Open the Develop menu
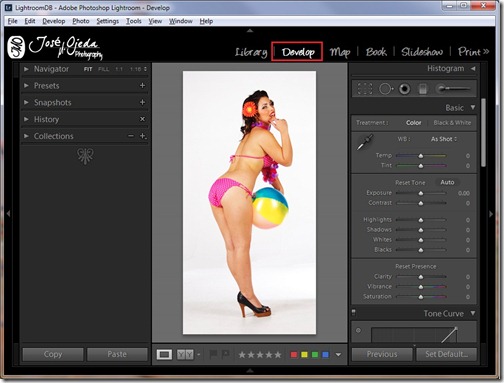The image size is (504, 383). (x=54, y=21)
